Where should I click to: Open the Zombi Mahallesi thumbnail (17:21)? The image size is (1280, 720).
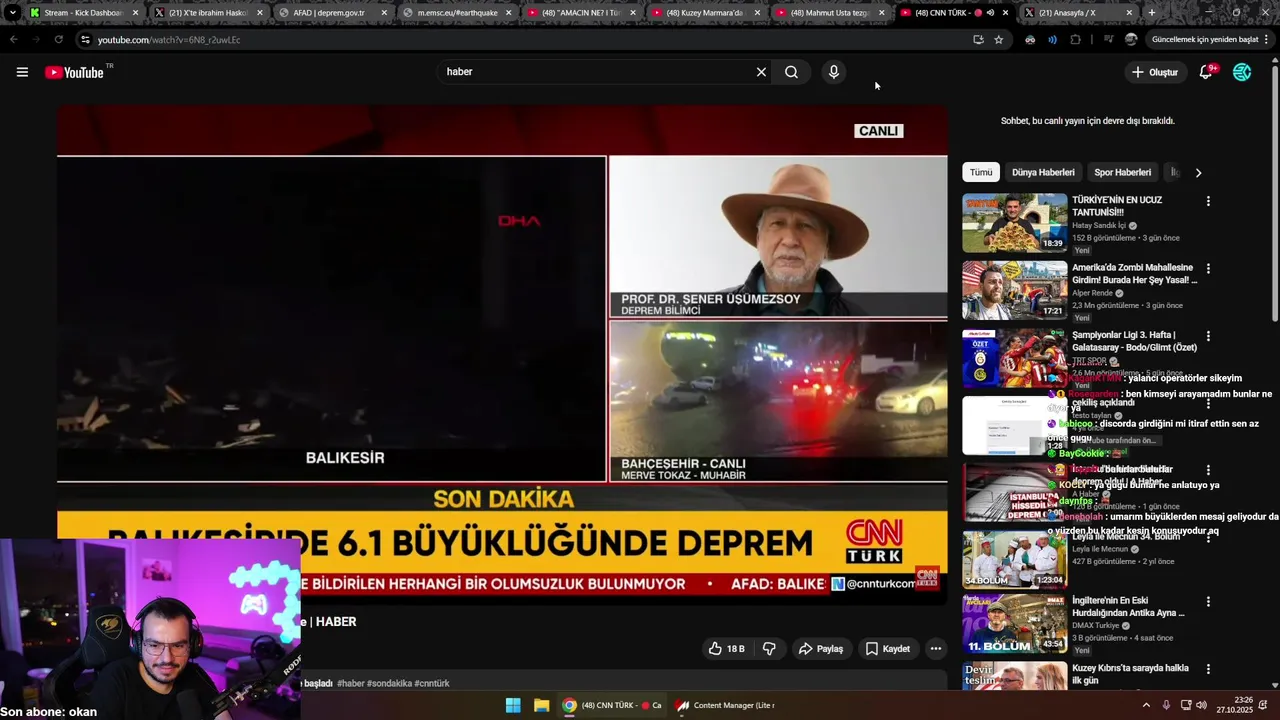[1014, 290]
